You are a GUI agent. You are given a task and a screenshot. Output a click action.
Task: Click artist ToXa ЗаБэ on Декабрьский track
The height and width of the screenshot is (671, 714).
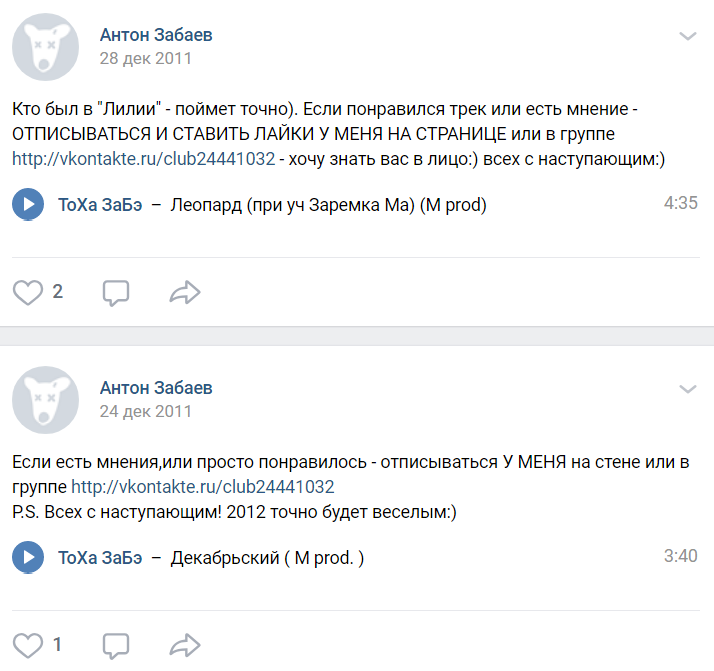click(x=100, y=558)
